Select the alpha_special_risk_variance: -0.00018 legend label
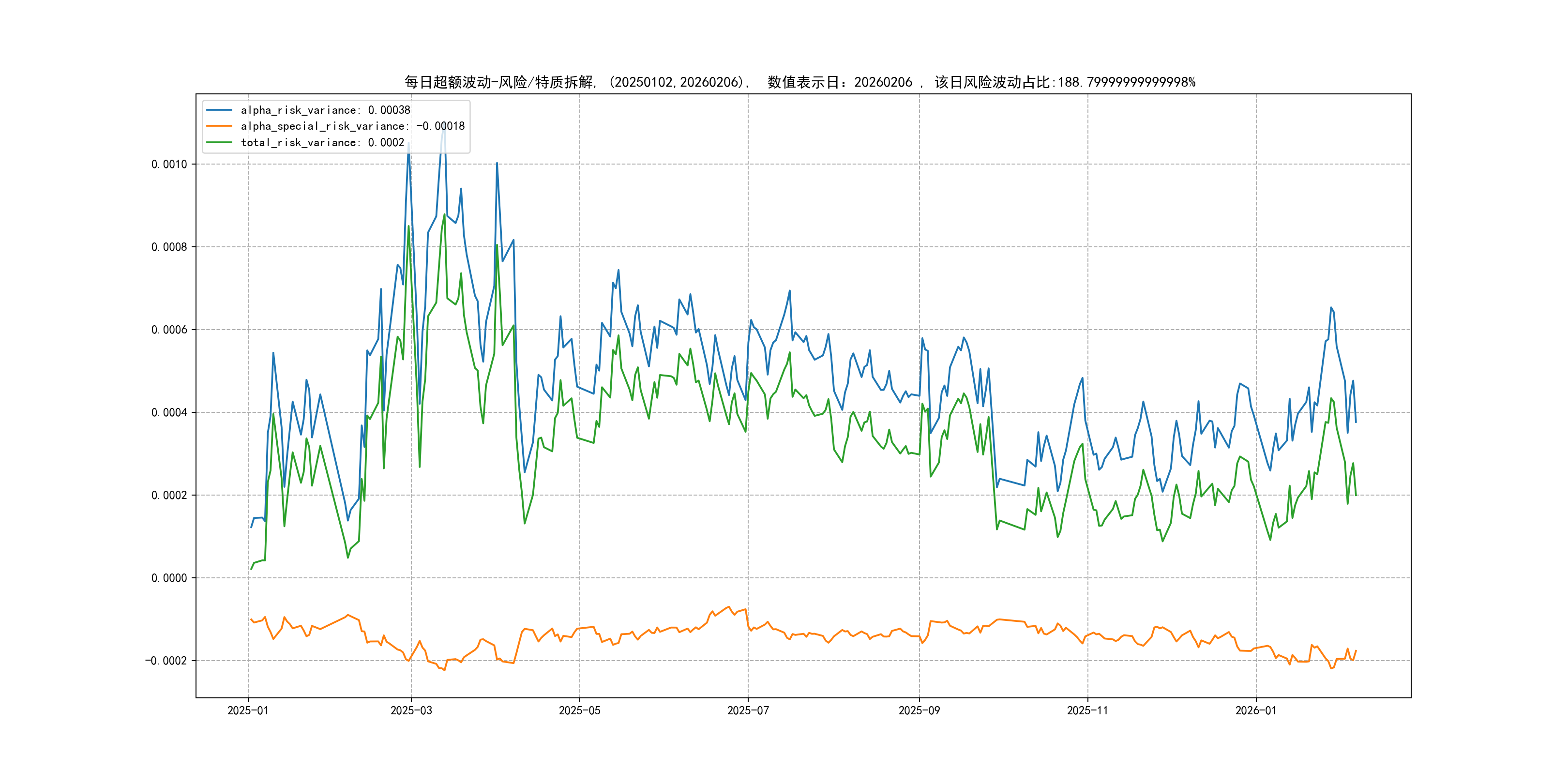The width and height of the screenshot is (1568, 784). click(x=352, y=126)
